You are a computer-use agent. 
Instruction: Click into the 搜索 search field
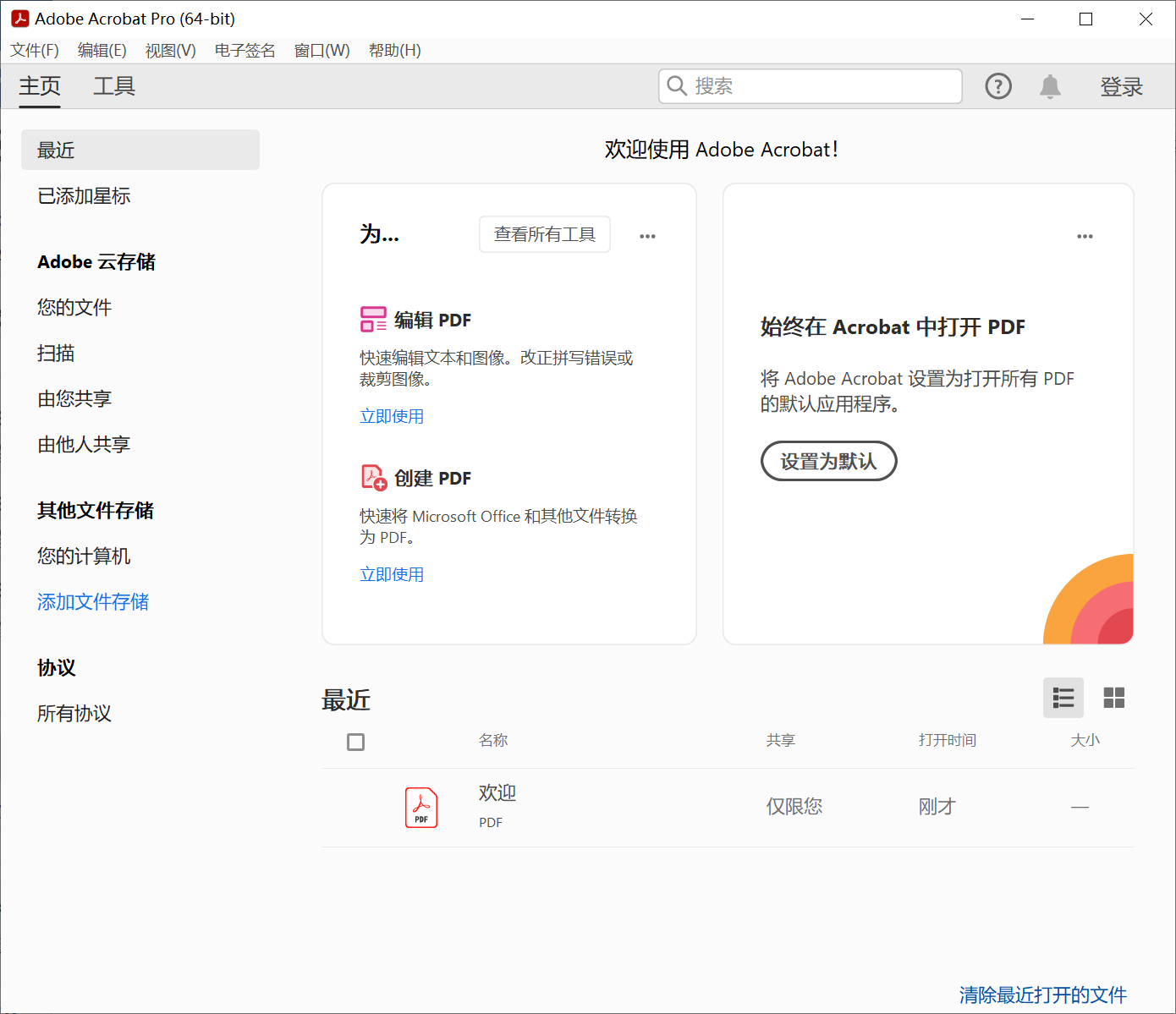point(811,86)
